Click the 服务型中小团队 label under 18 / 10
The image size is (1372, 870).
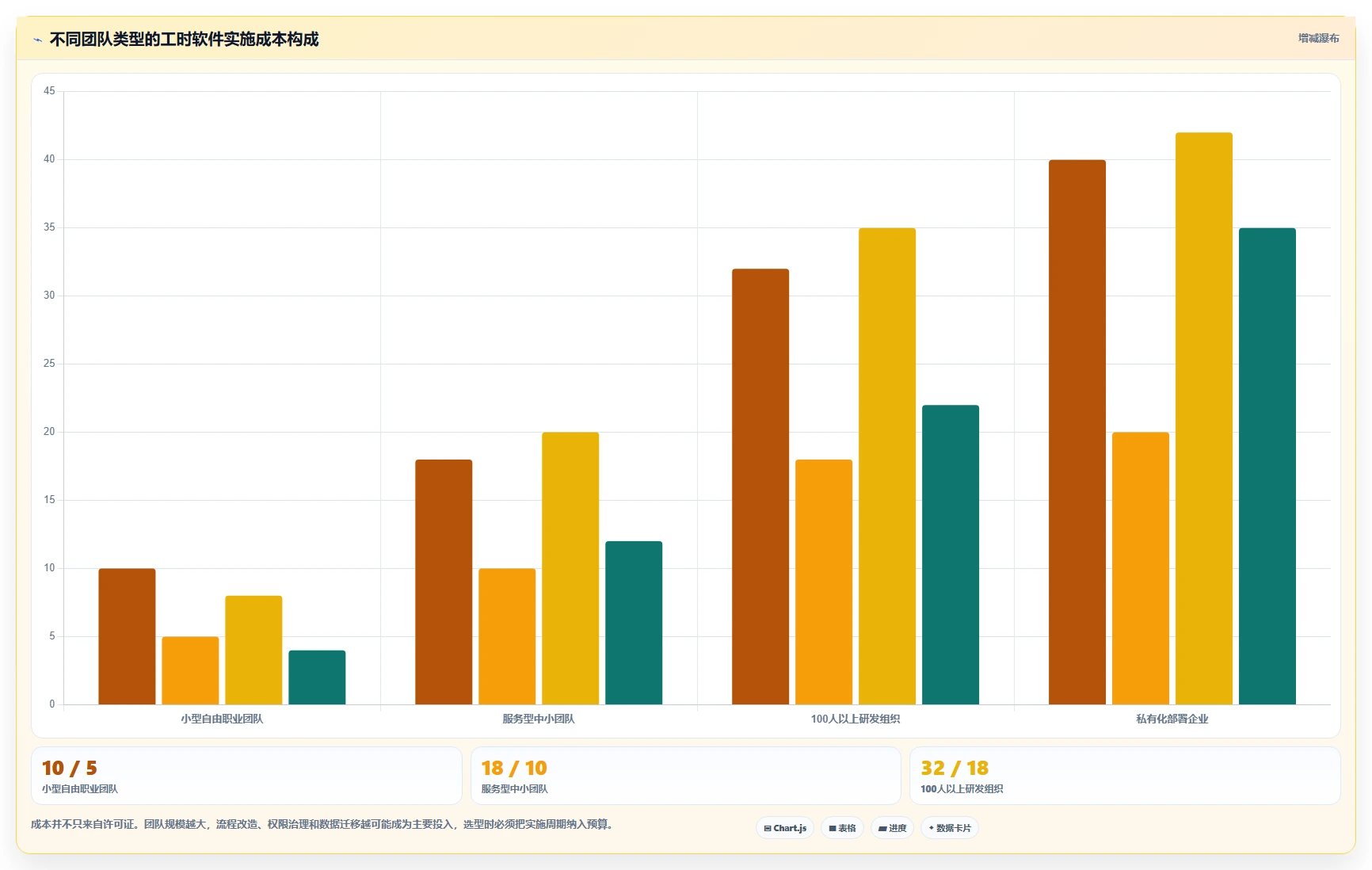pyautogui.click(x=514, y=789)
